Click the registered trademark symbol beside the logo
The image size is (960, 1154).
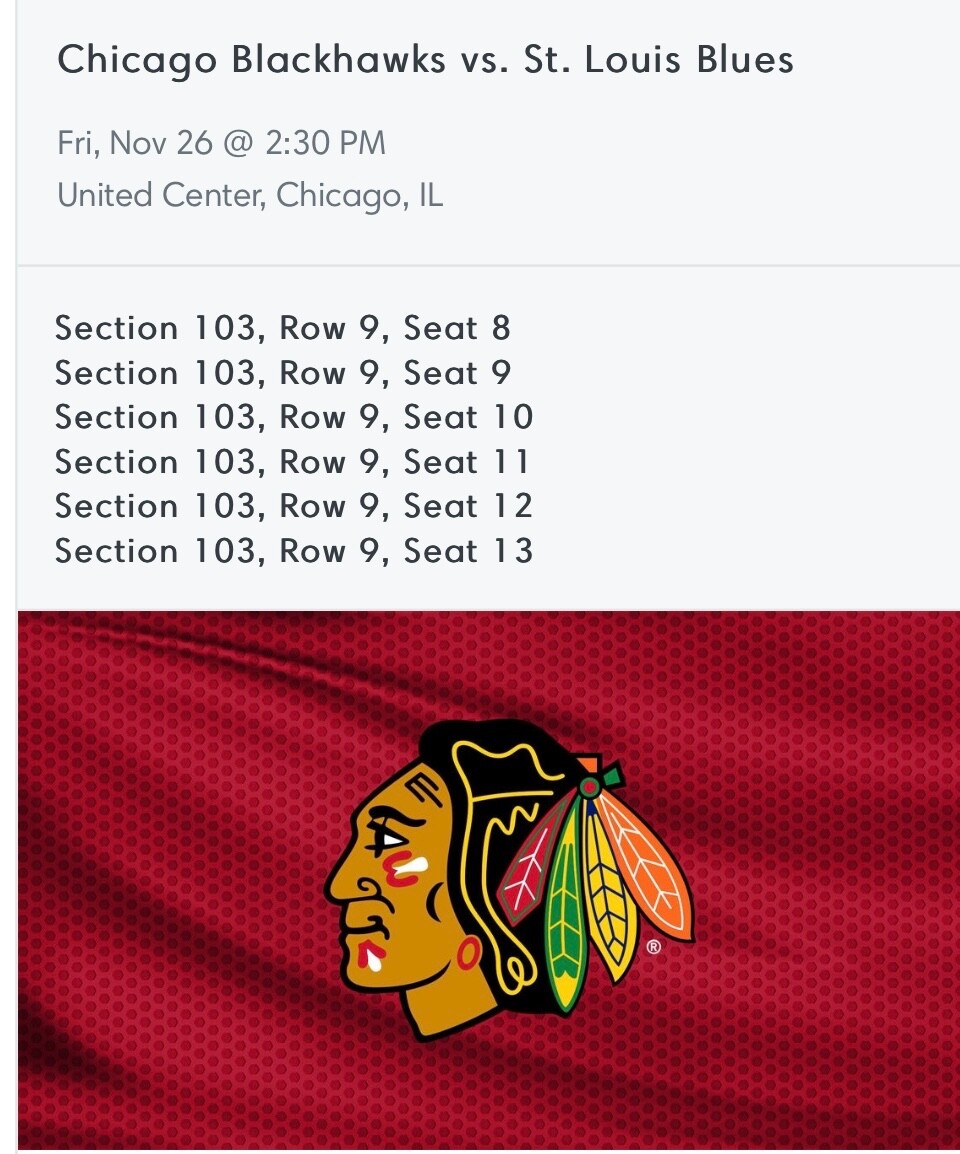[x=654, y=947]
